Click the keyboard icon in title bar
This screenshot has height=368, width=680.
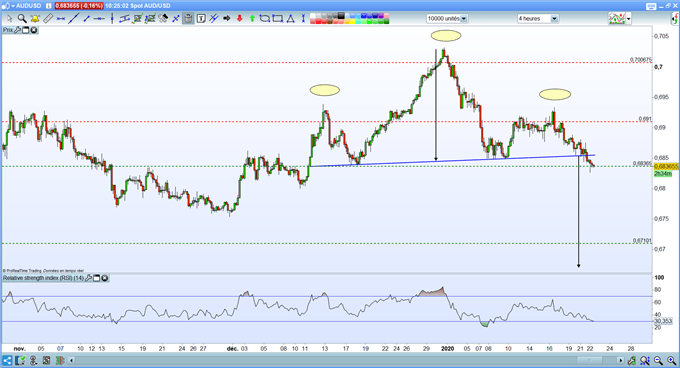(x=651, y=6)
